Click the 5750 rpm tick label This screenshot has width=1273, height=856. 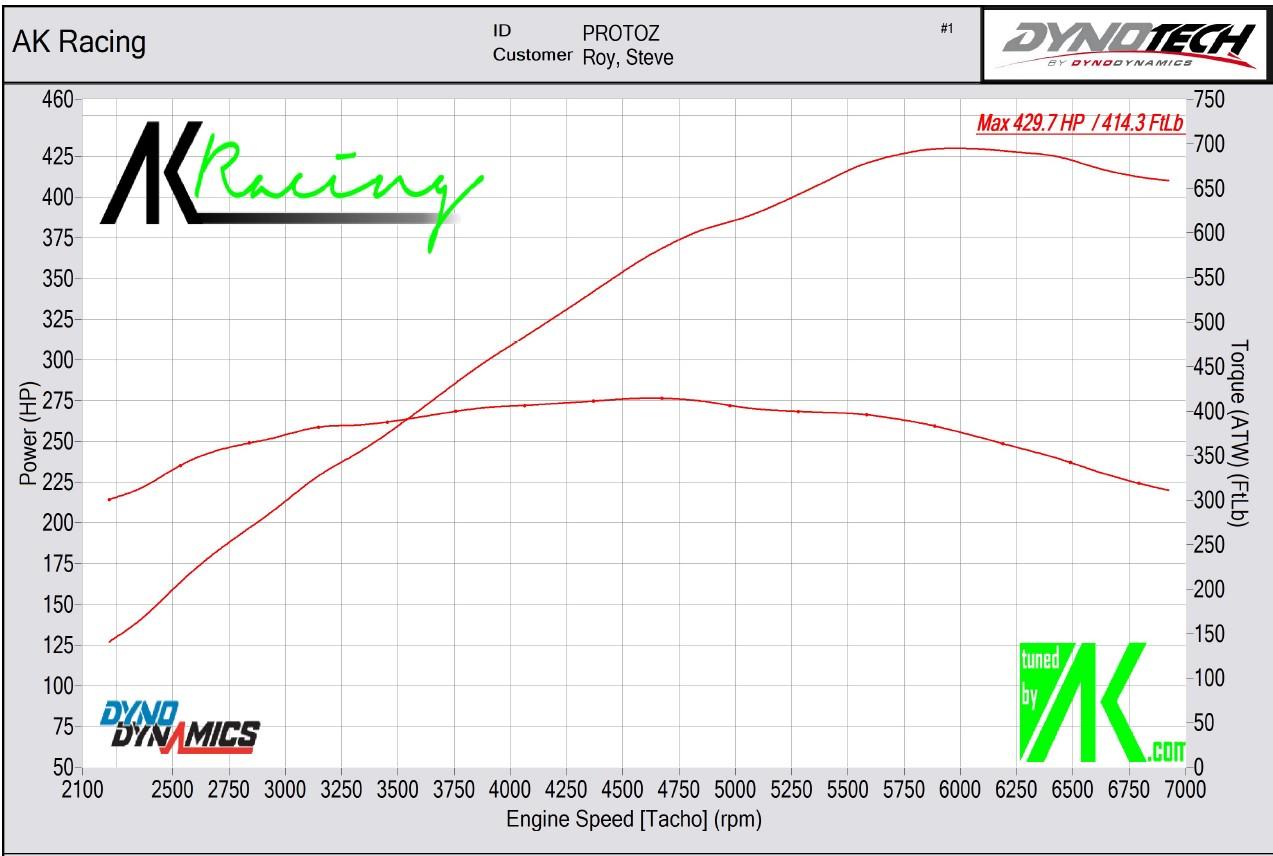[904, 789]
